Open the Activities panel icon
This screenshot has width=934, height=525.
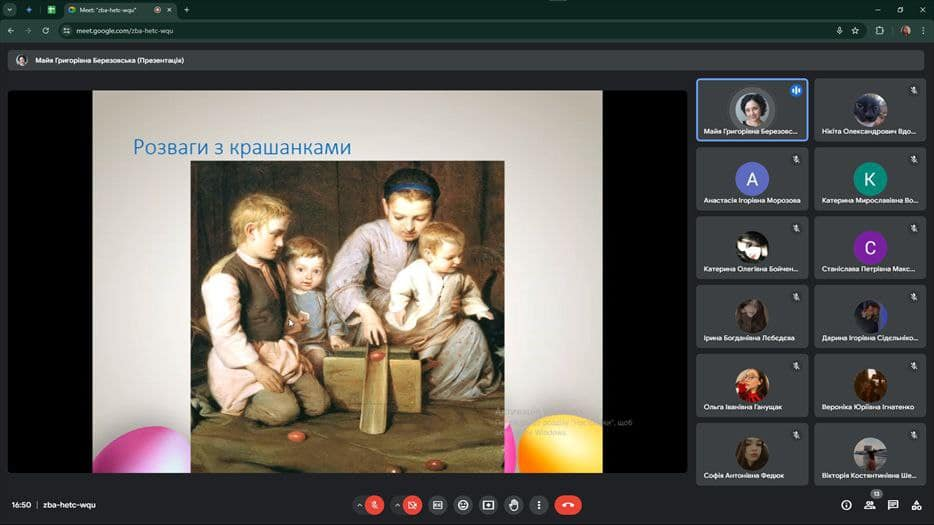click(916, 505)
